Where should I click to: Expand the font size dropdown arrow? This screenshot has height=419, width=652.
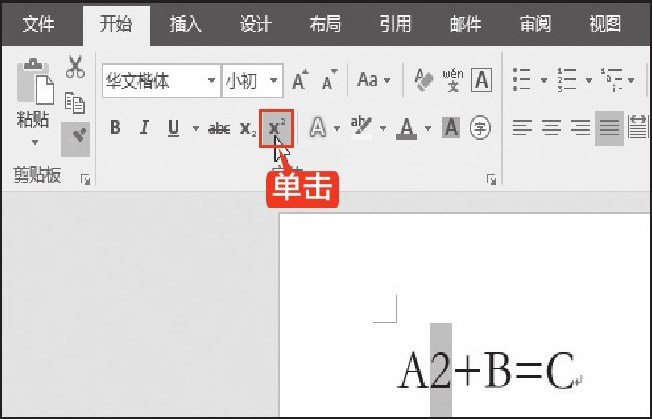(274, 81)
